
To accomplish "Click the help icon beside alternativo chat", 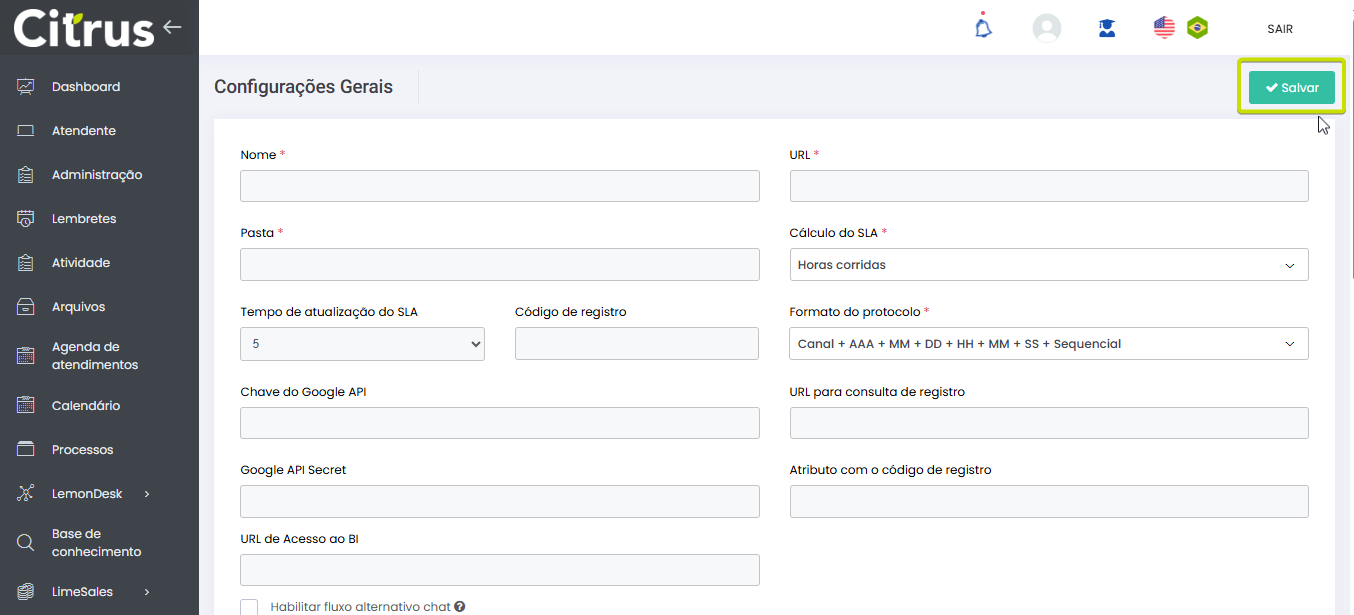I will (x=459, y=607).
